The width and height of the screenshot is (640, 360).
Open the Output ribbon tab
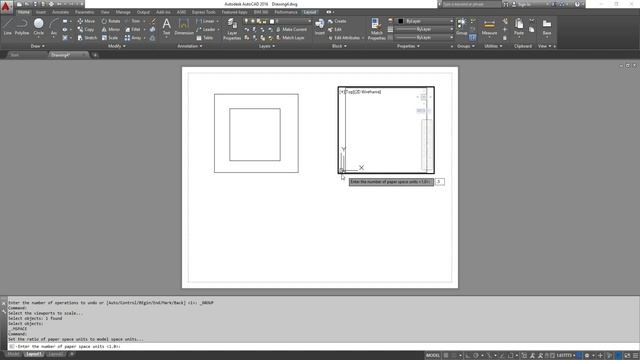coord(143,12)
